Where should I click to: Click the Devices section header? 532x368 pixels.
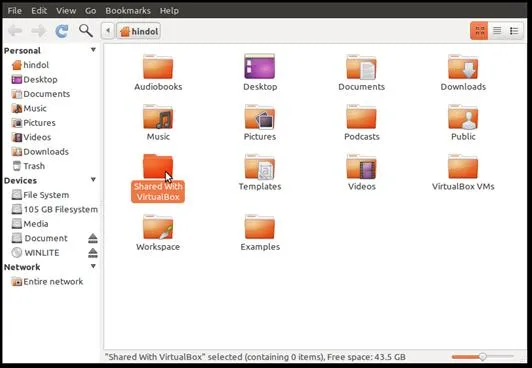20,180
